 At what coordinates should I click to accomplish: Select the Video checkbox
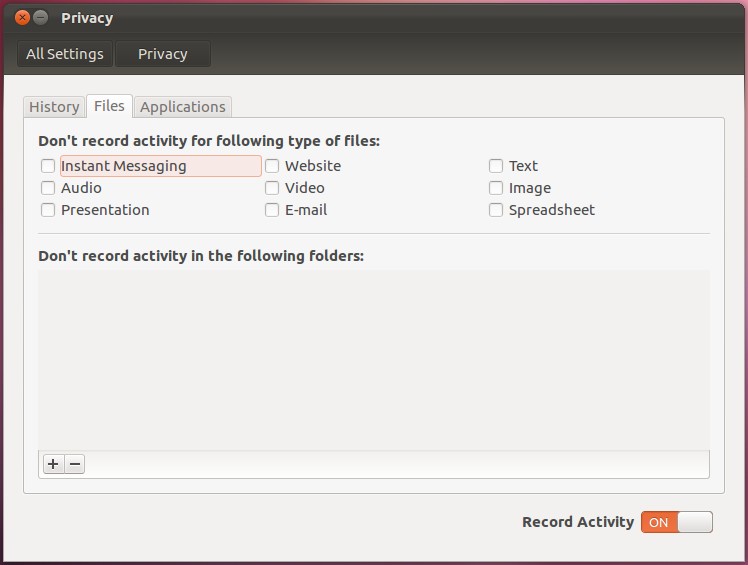(272, 188)
